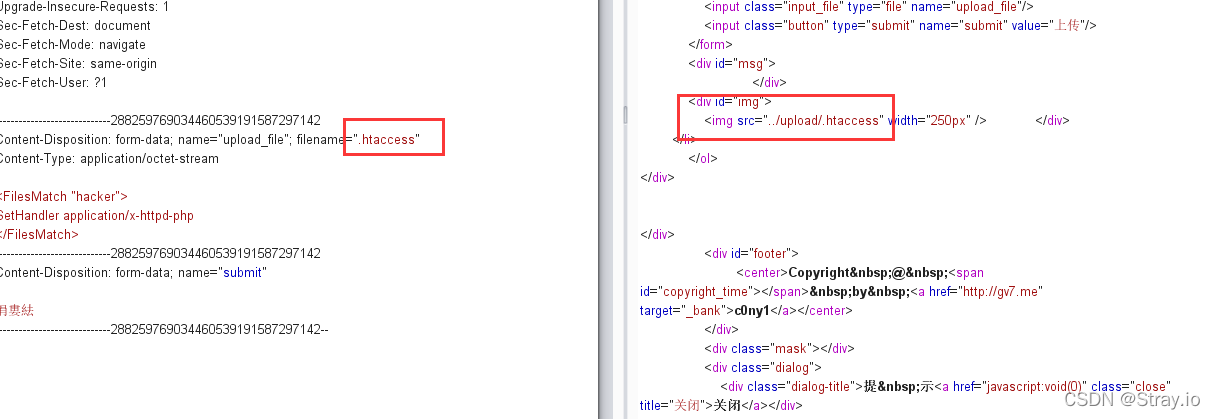Screen dimensions: 1215x419
Task: Click the SetHandler application/x-httpd-php line
Action: pos(97,216)
